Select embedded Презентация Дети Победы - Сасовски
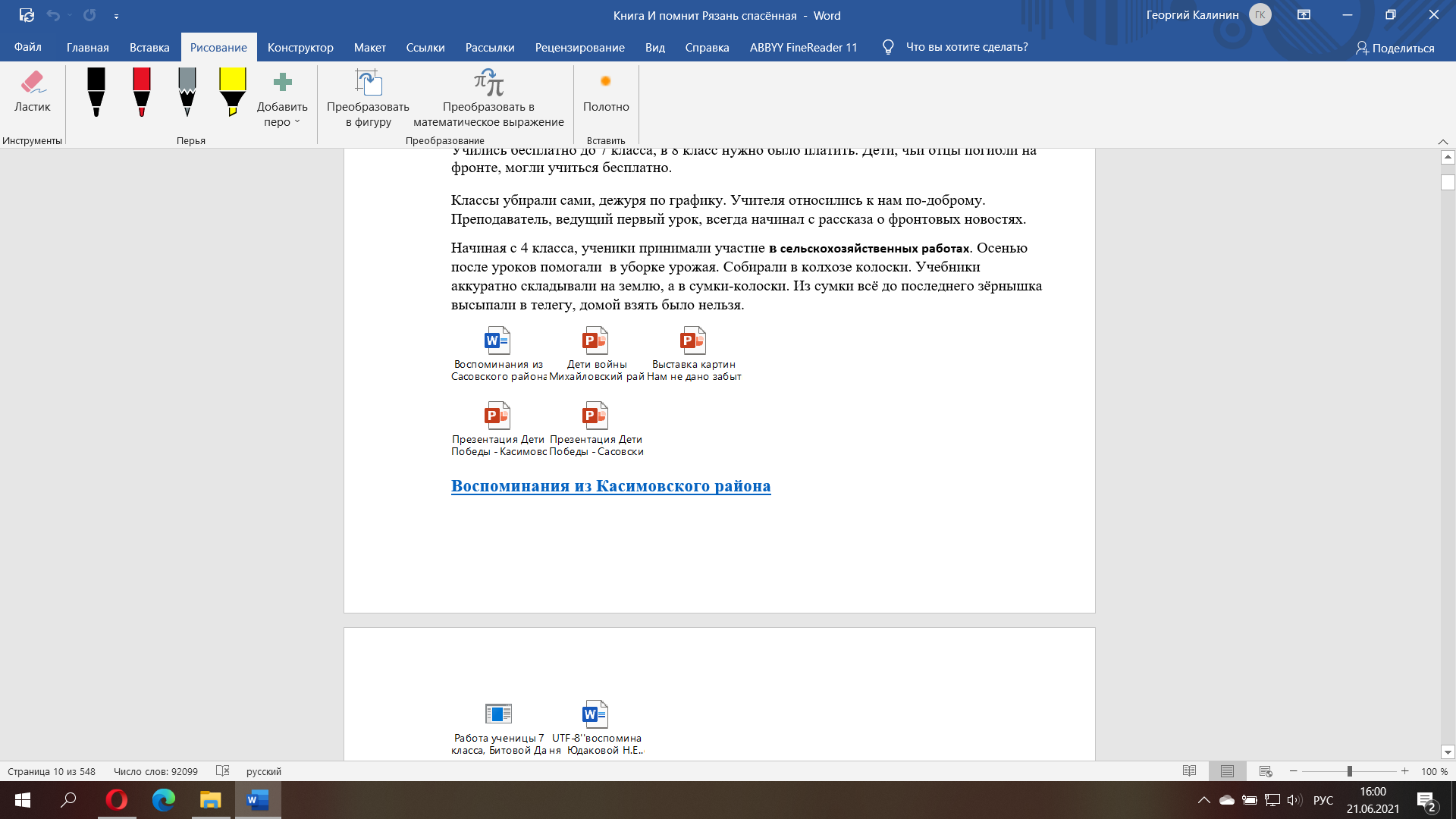Screen dimensions: 1456x819 597,429
